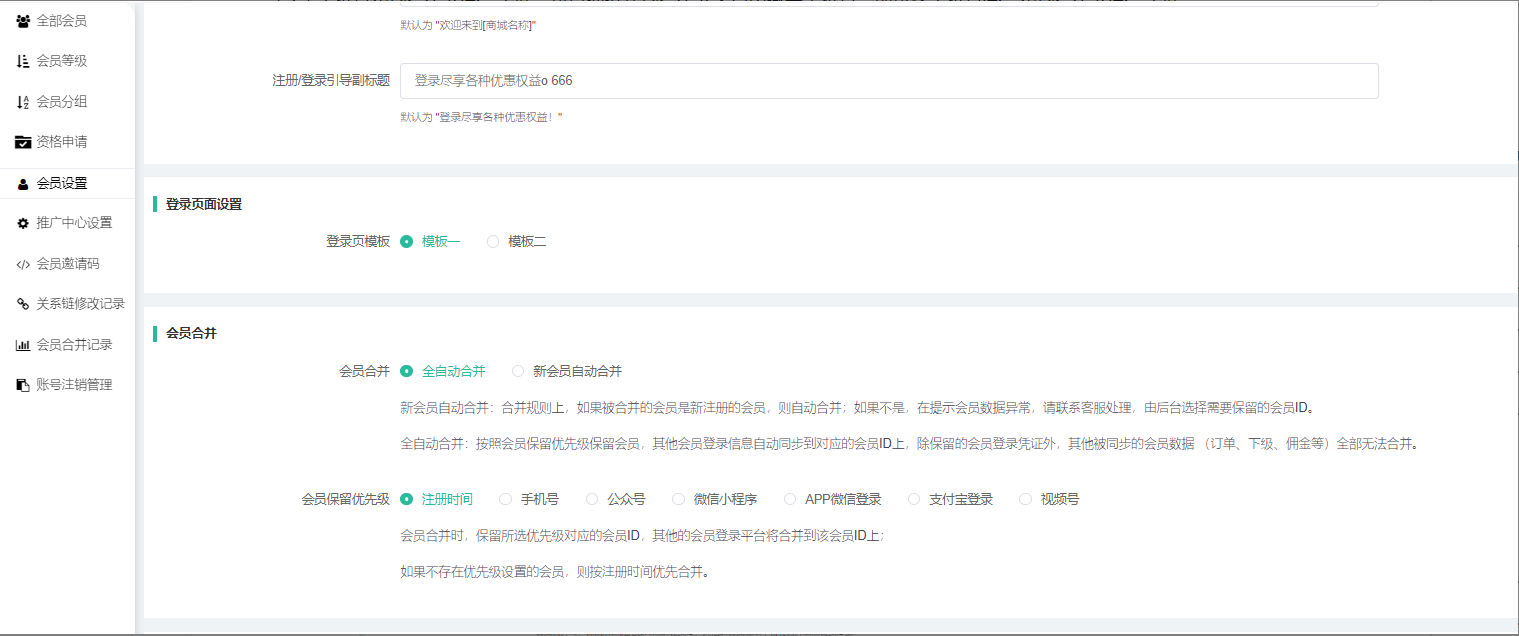Click the 注册/登录引导副标题 input field

click(888, 81)
